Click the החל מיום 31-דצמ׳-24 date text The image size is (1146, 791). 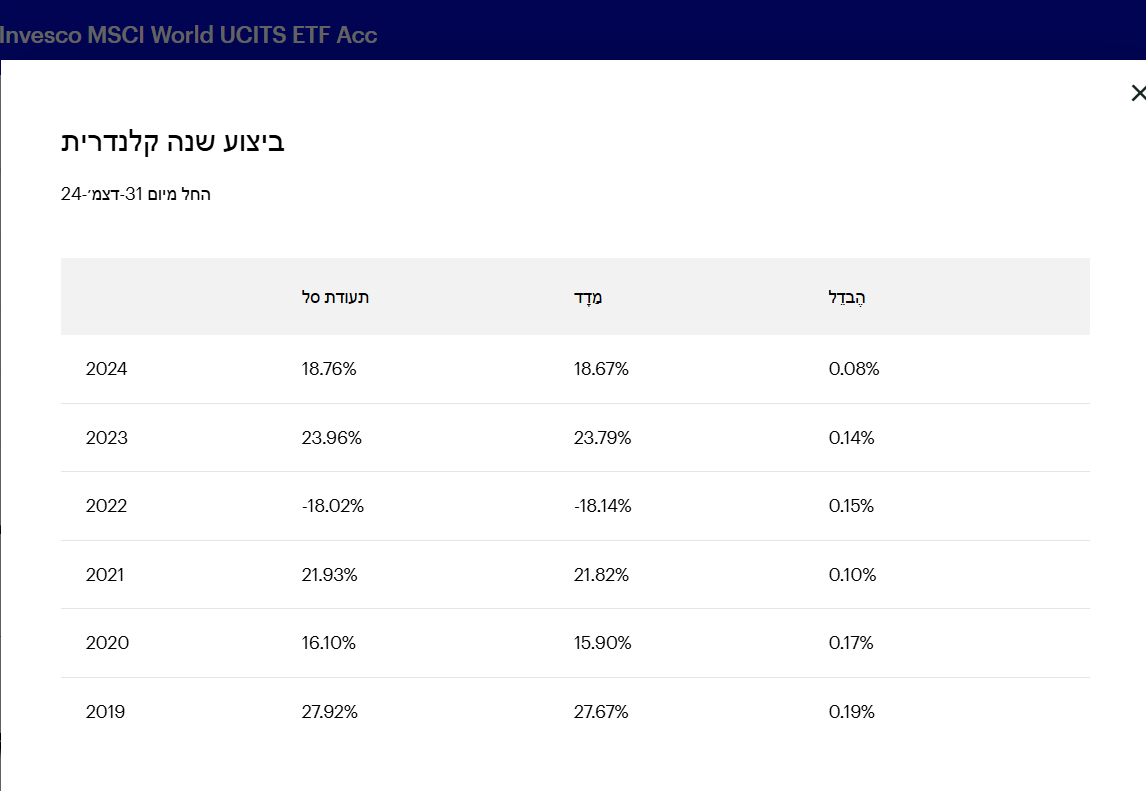click(x=136, y=194)
